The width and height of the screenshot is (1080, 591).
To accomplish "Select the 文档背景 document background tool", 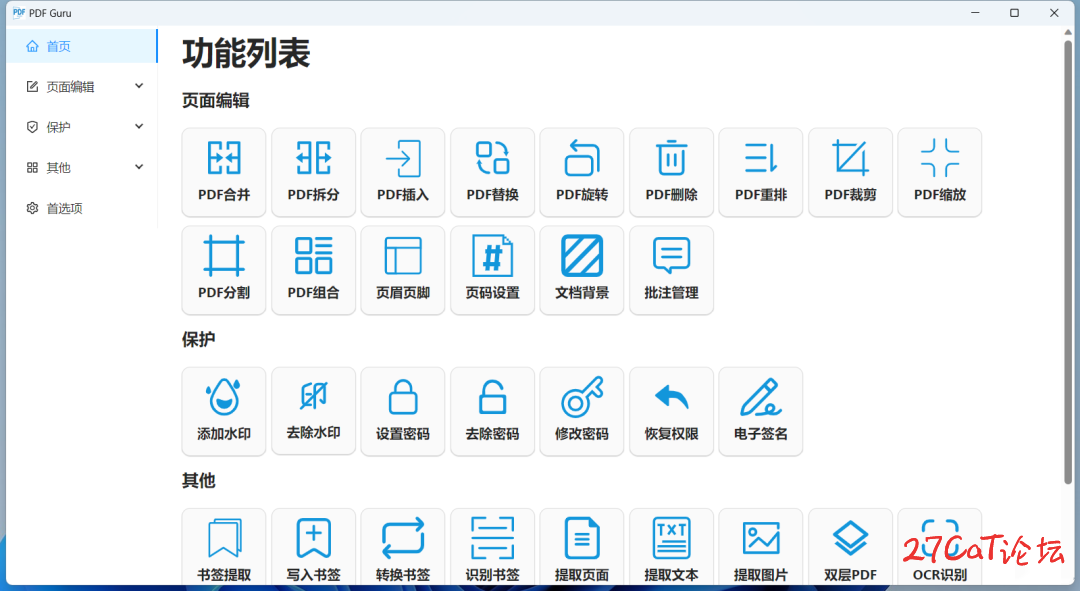I will [x=582, y=270].
